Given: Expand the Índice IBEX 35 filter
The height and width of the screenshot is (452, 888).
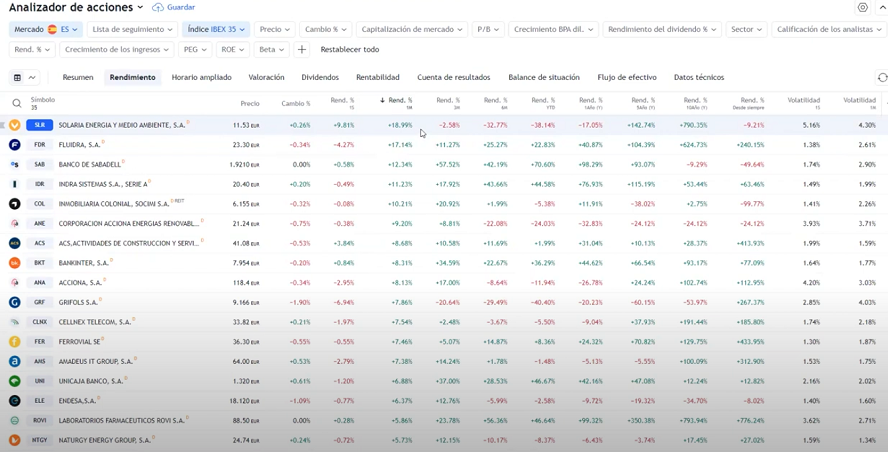Looking at the screenshot, I should coord(215,29).
